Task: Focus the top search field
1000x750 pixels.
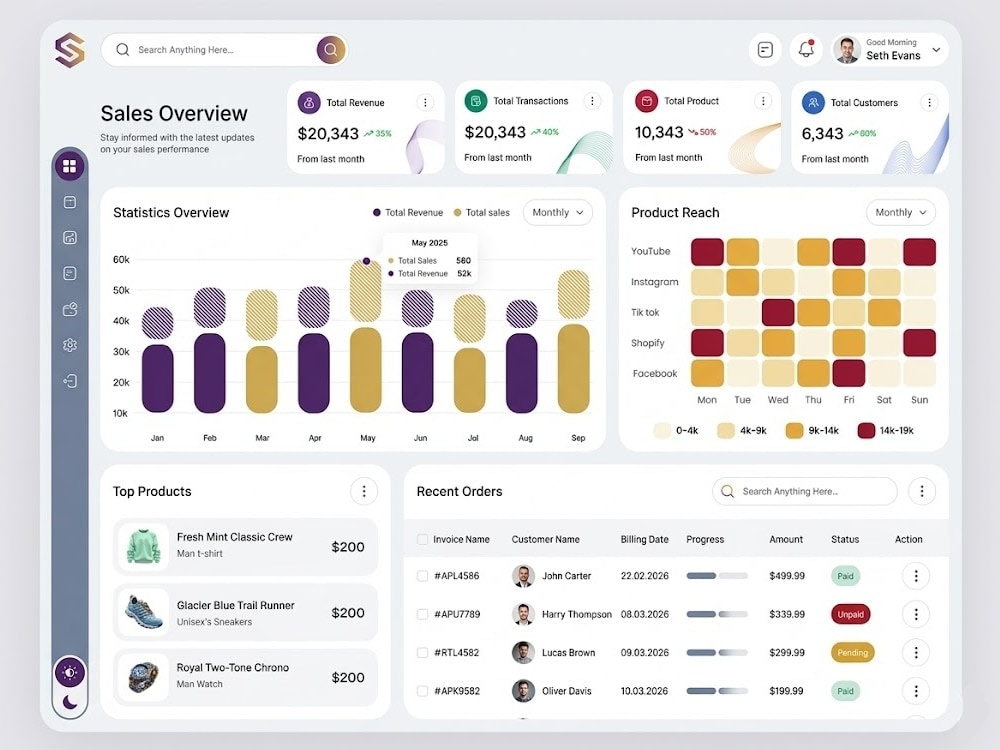Action: (223, 50)
